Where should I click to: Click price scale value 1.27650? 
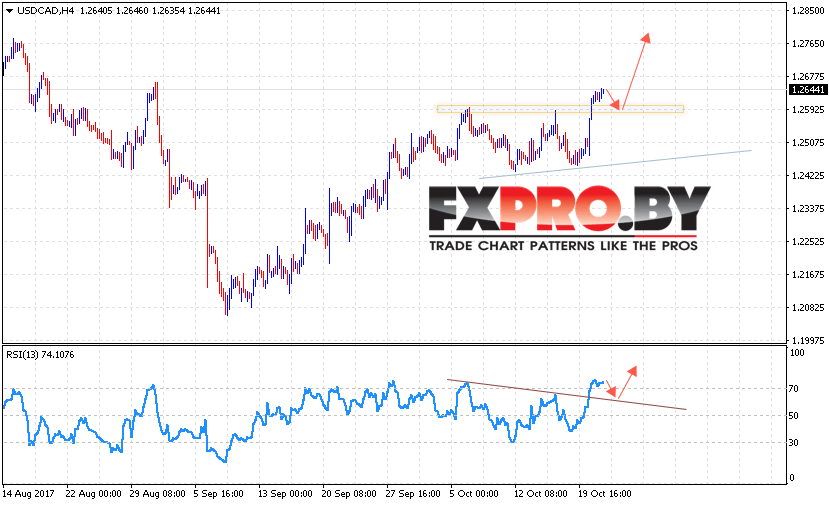[808, 43]
